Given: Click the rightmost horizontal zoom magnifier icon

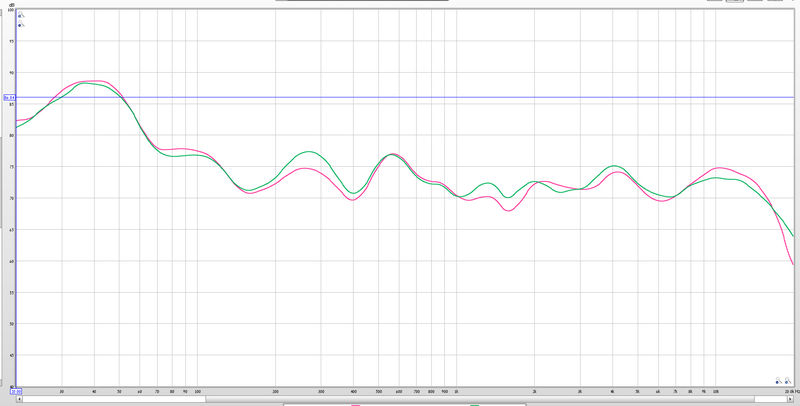Looking at the screenshot, I should coord(788,380).
